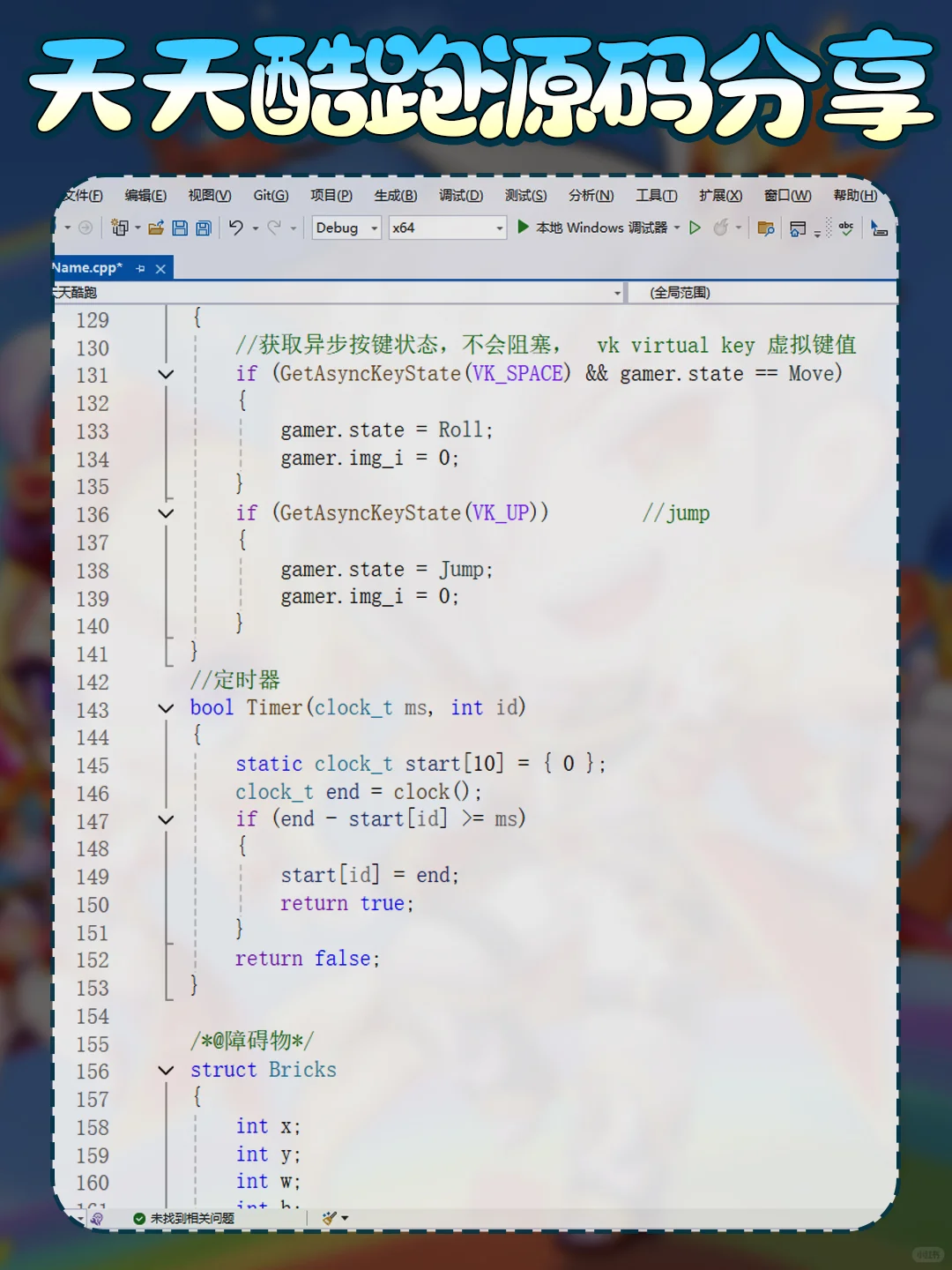Image resolution: width=952 pixels, height=1270 pixels.
Task: Close the Name.cpp tab
Action: point(160,268)
